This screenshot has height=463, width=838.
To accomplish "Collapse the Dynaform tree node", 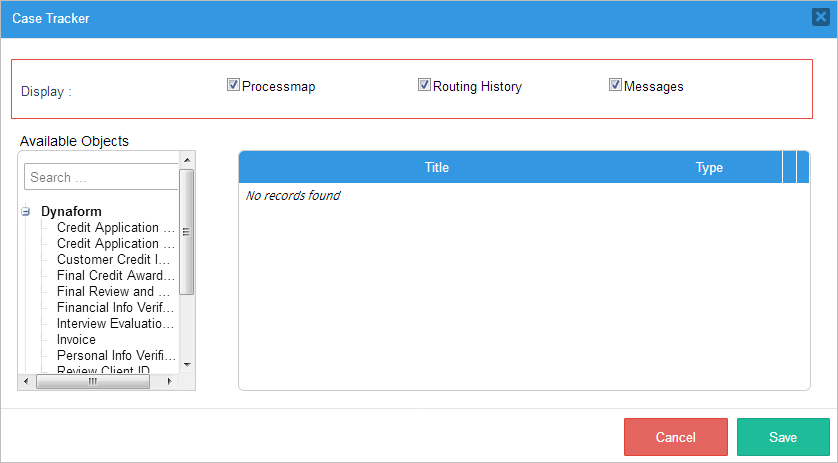I will point(26,212).
